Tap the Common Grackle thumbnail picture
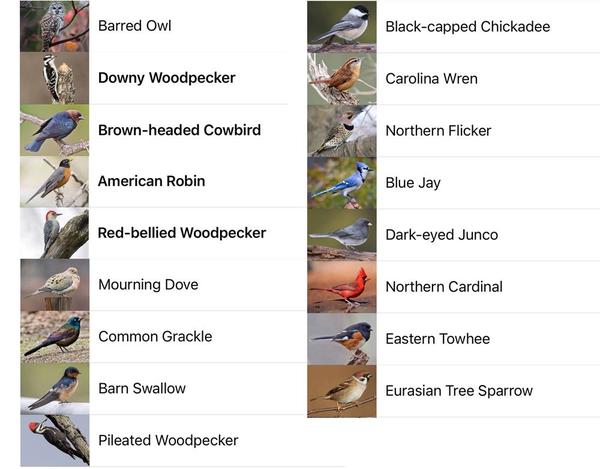 click(x=54, y=337)
